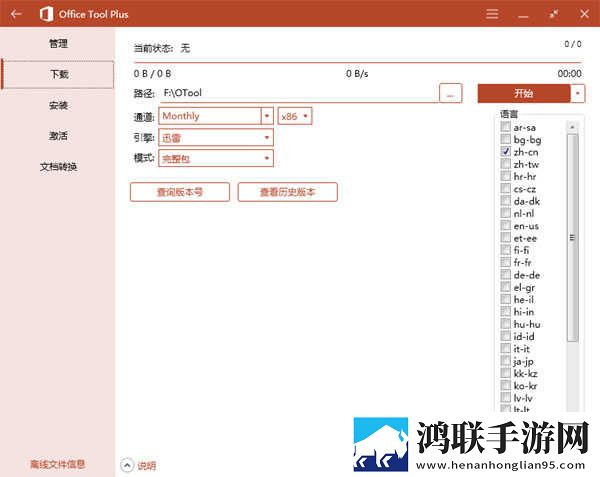Check the et-ee language checkbox
Screen dimensions: 600x477
pyautogui.click(x=505, y=237)
